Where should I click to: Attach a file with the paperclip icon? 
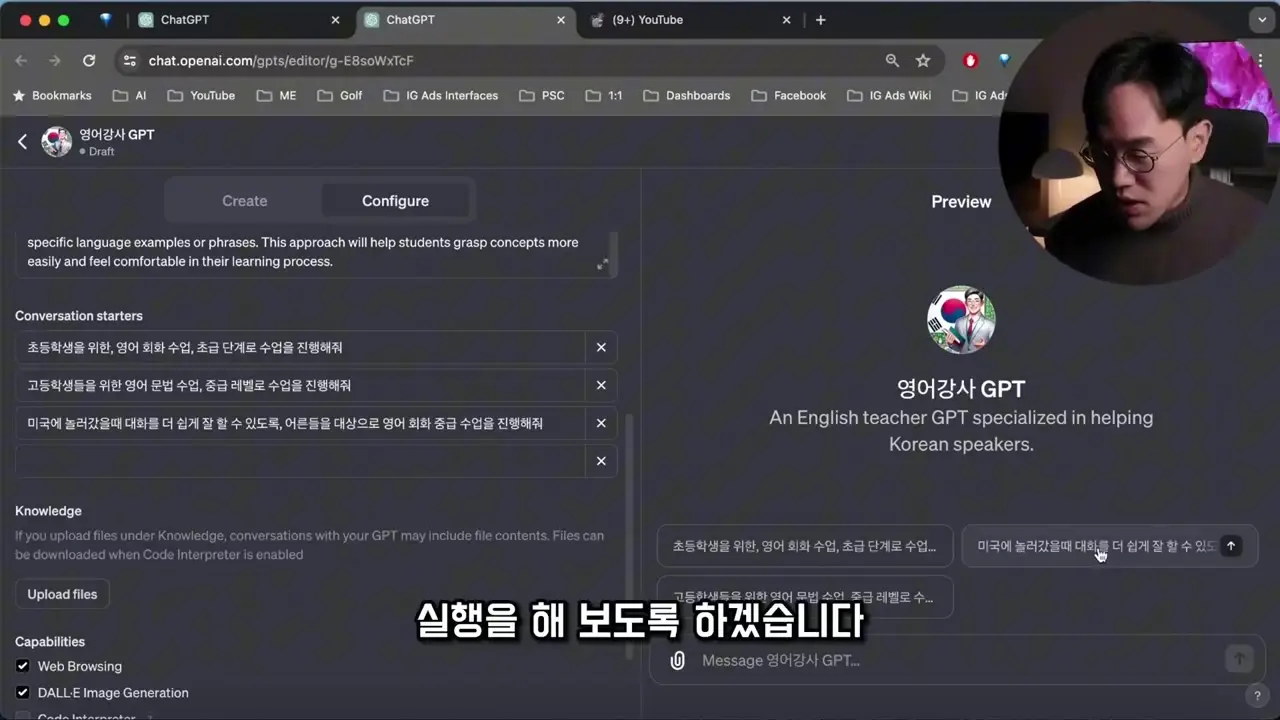click(677, 660)
